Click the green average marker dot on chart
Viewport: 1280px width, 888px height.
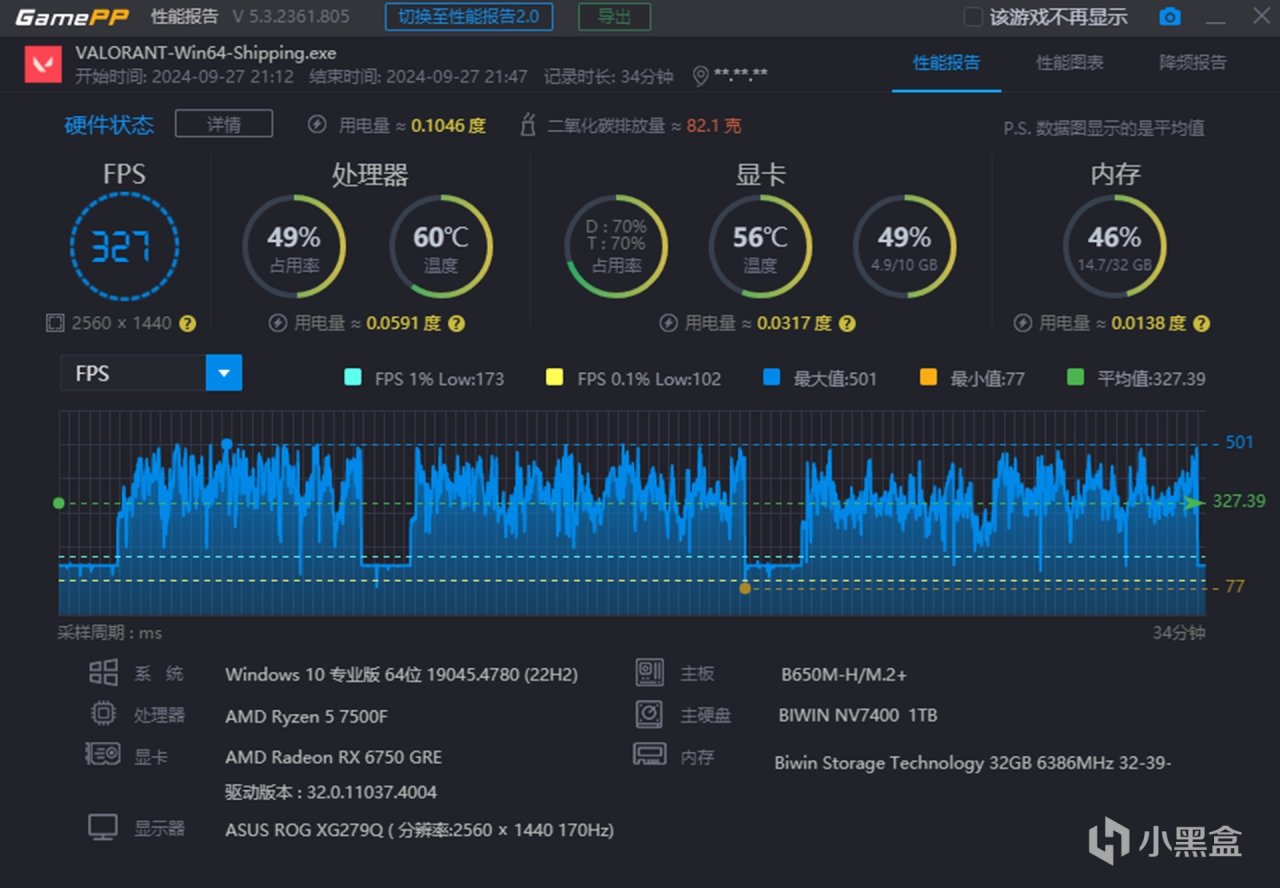pyautogui.click(x=59, y=503)
